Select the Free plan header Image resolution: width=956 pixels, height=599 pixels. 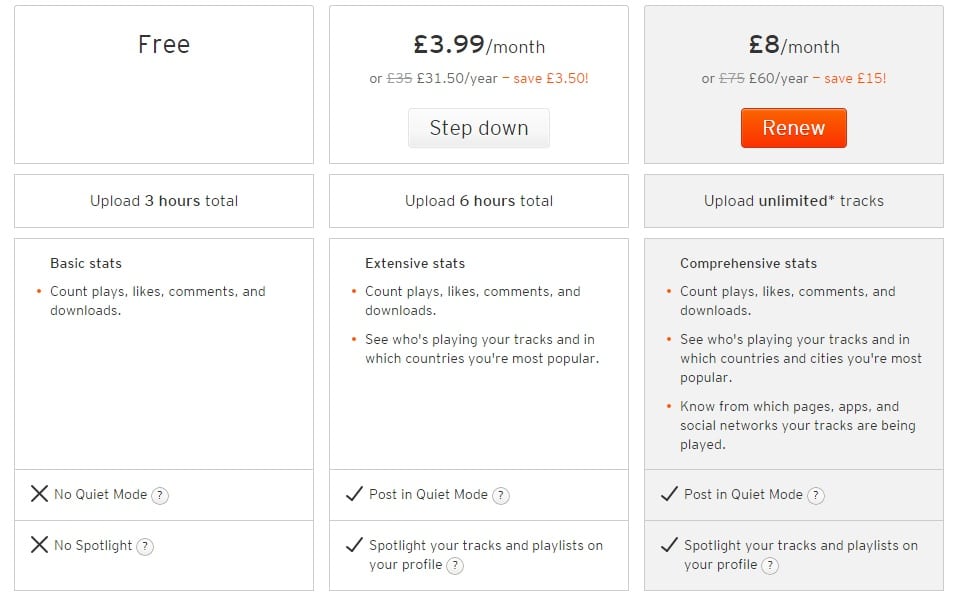click(164, 45)
